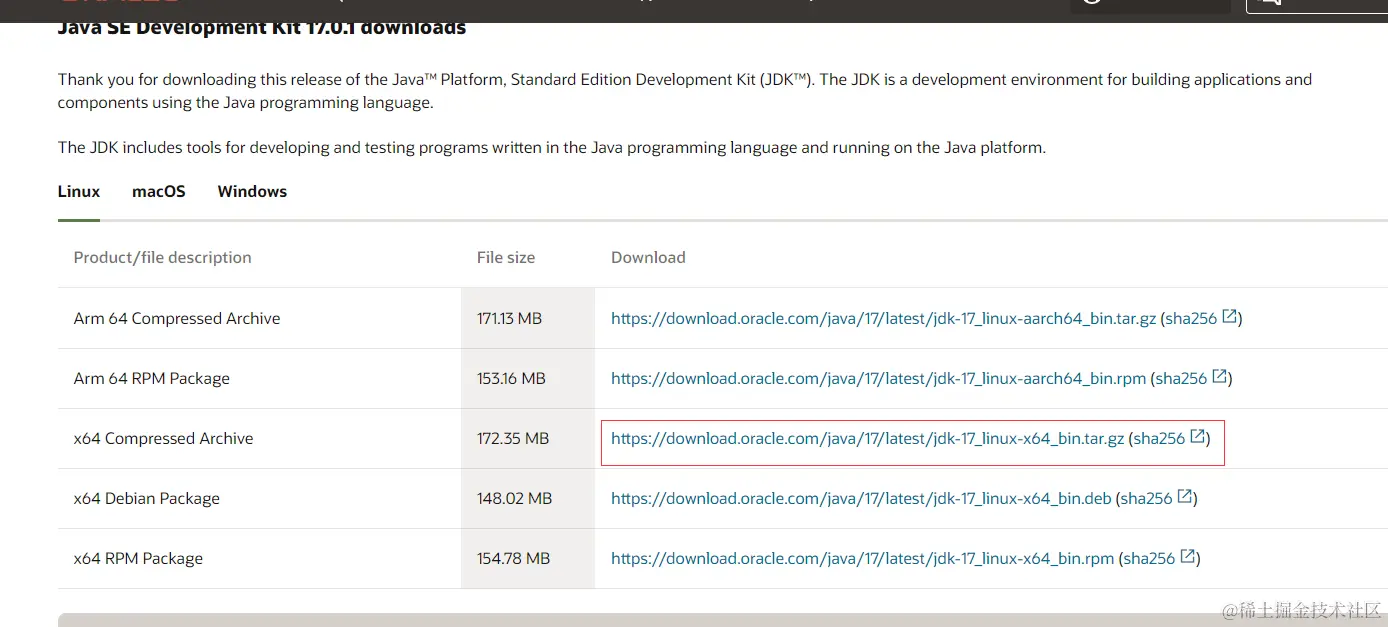Image resolution: width=1388 pixels, height=627 pixels.
Task: Open sha256 external icon for x64 tar.gz
Action: coord(1197,438)
